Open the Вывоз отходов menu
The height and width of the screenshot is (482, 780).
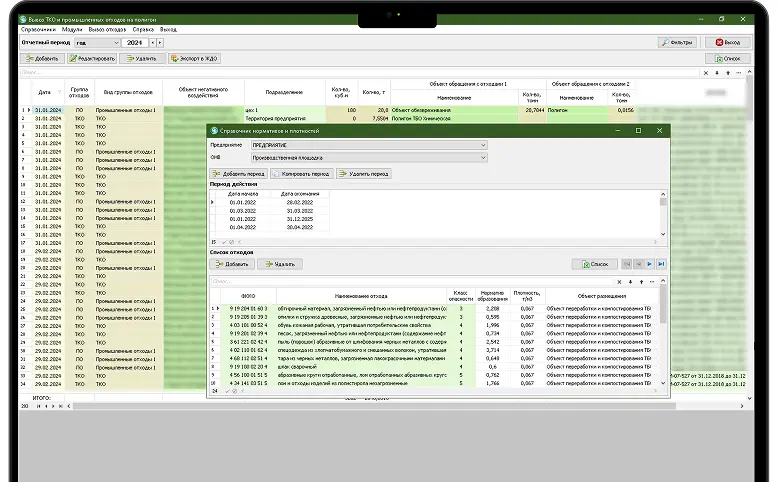click(107, 29)
